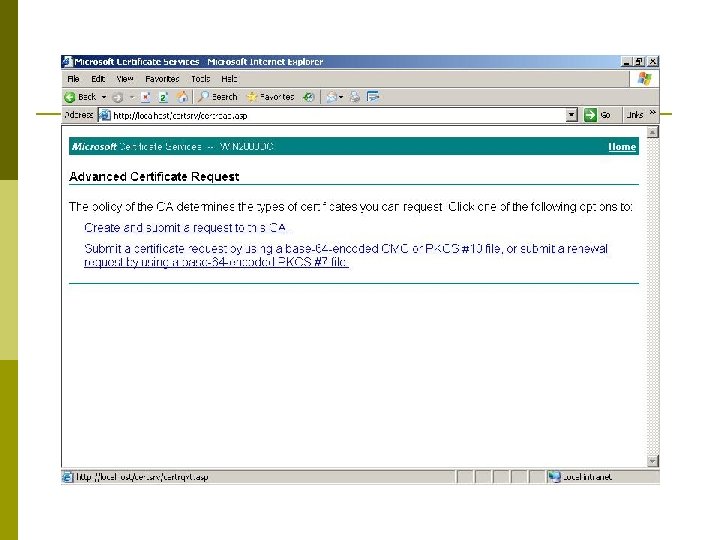Image resolution: width=720 pixels, height=540 pixels.
Task: Open the Back history dropdown arrow
Action: pos(104,97)
